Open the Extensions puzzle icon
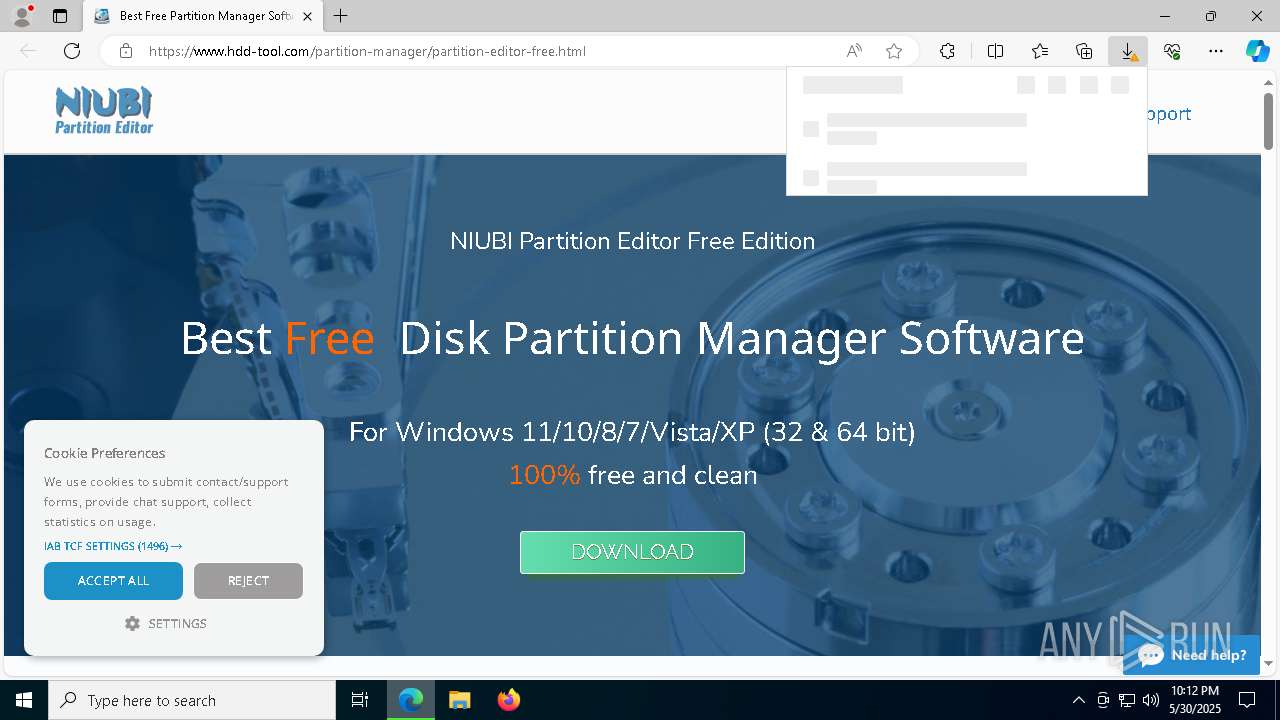Viewport: 1280px width, 720px height. point(947,51)
